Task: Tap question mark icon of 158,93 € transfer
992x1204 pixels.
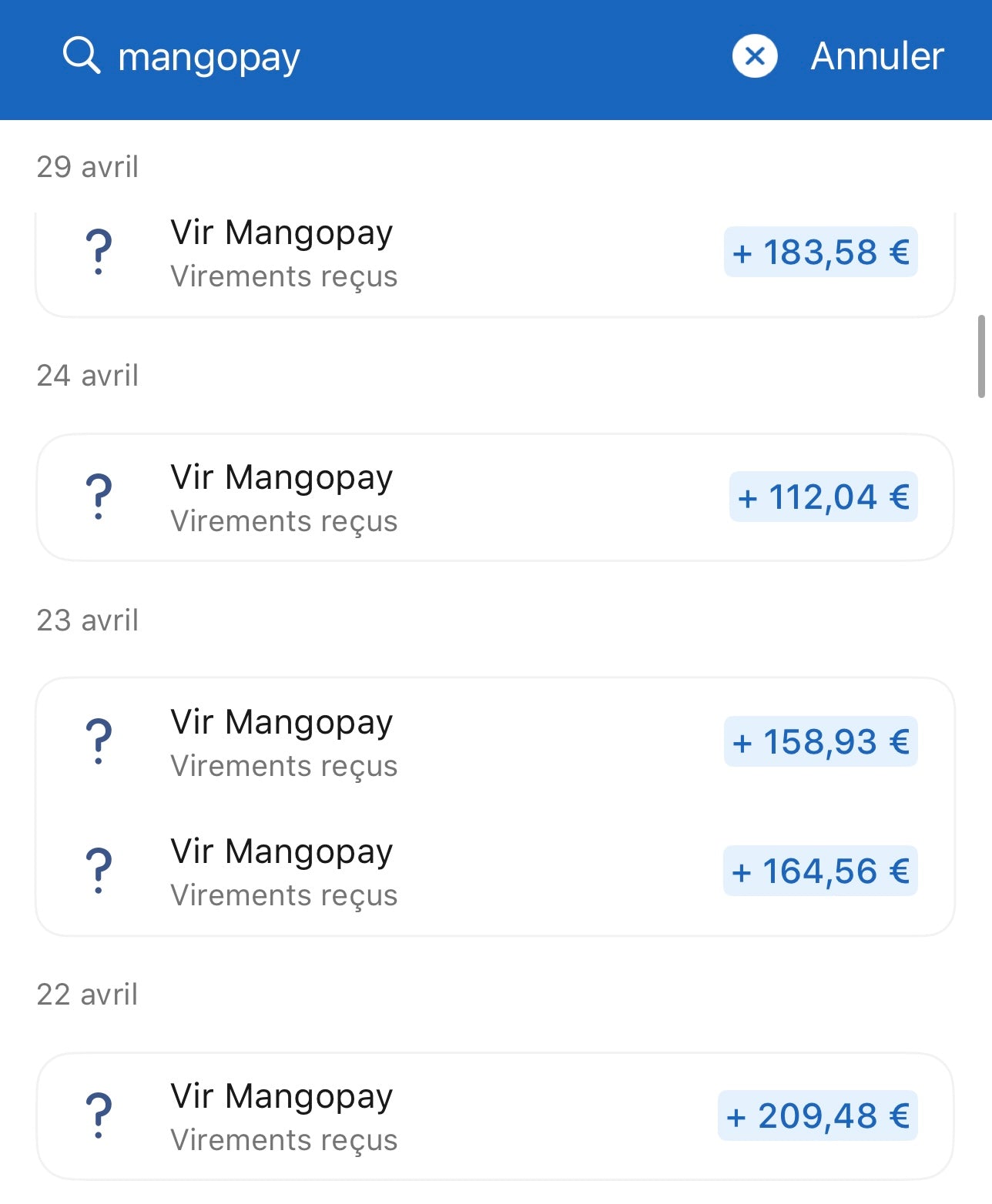Action: pos(99,742)
